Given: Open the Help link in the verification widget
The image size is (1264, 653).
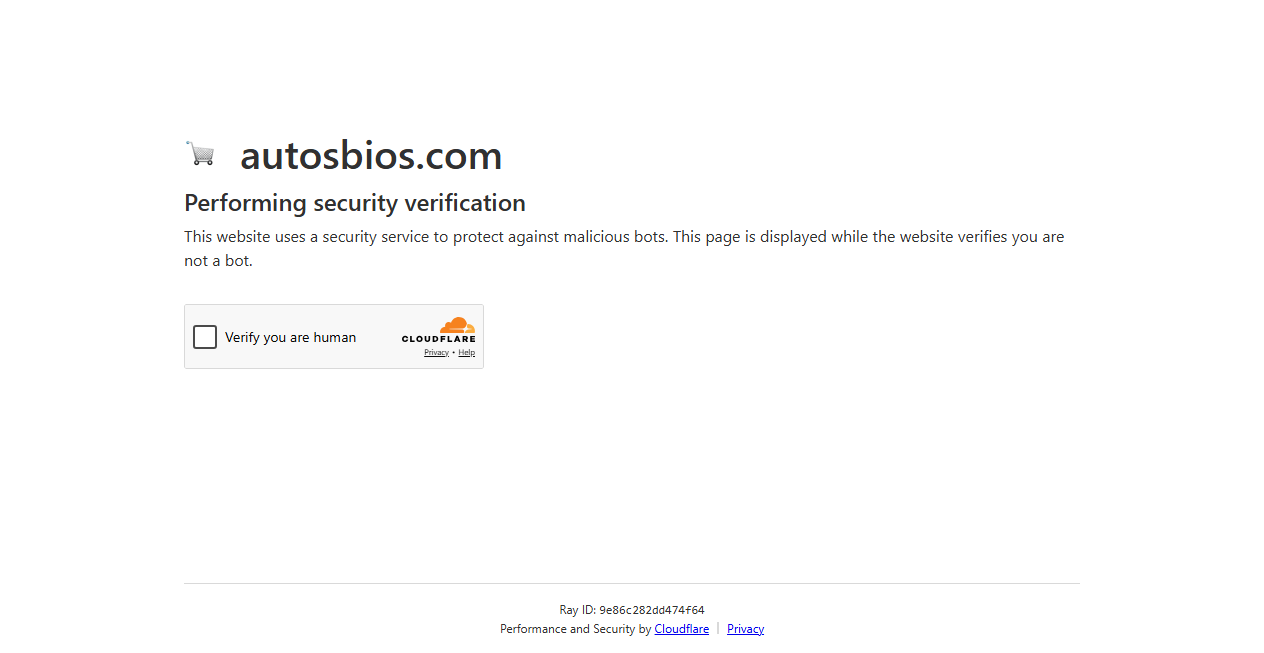Looking at the screenshot, I should click(x=466, y=352).
